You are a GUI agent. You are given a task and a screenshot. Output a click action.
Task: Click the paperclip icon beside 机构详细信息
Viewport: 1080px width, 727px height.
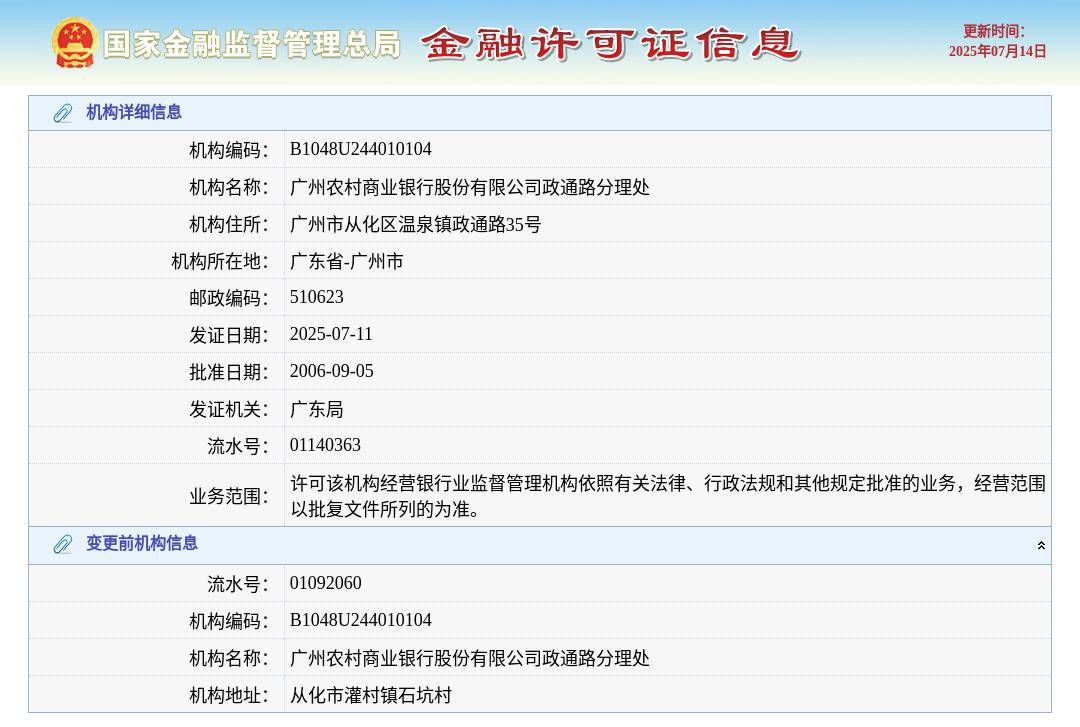(63, 113)
